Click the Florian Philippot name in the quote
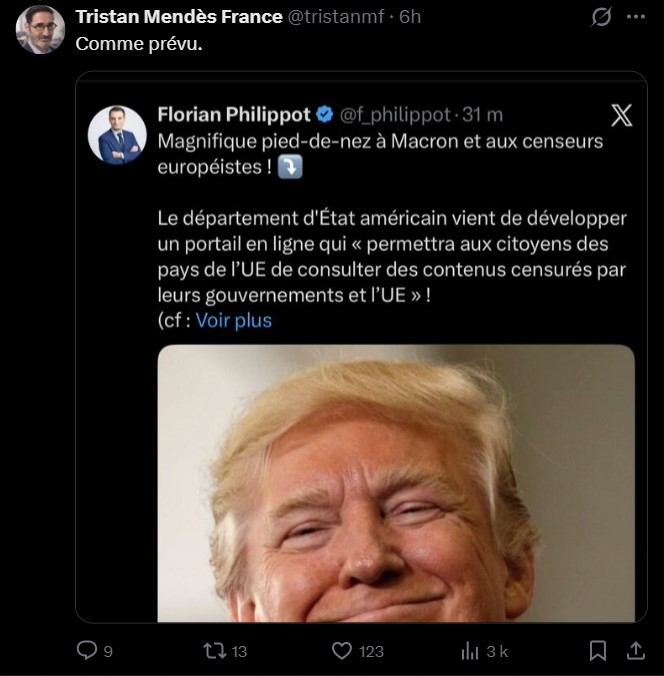The width and height of the screenshot is (664, 676). coord(234,115)
